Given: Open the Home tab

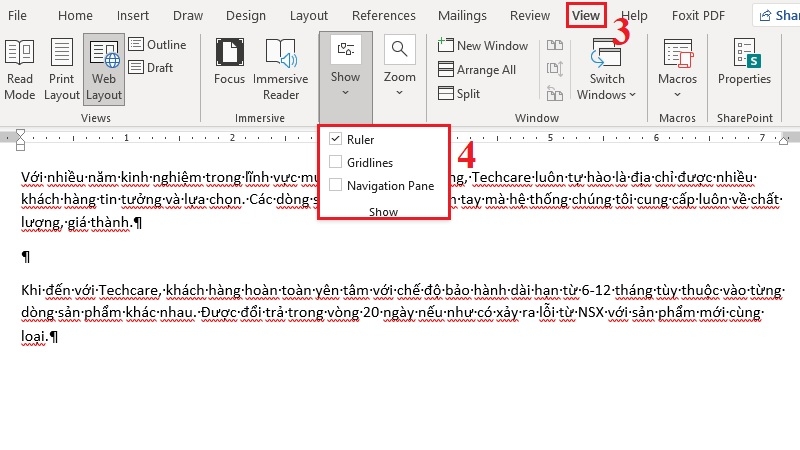Looking at the screenshot, I should tap(75, 16).
